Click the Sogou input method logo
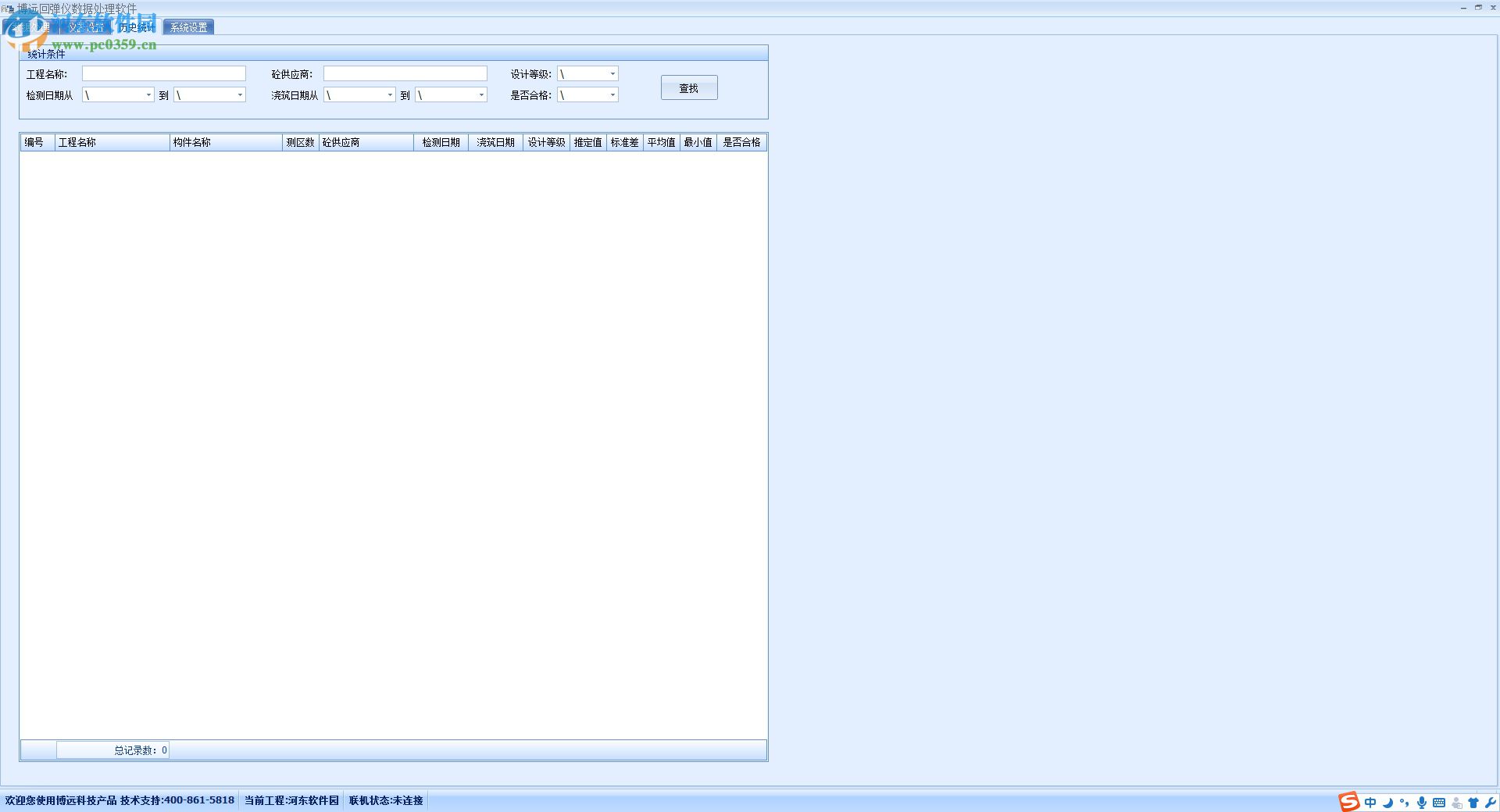Viewport: 1500px width, 812px height. click(1349, 802)
